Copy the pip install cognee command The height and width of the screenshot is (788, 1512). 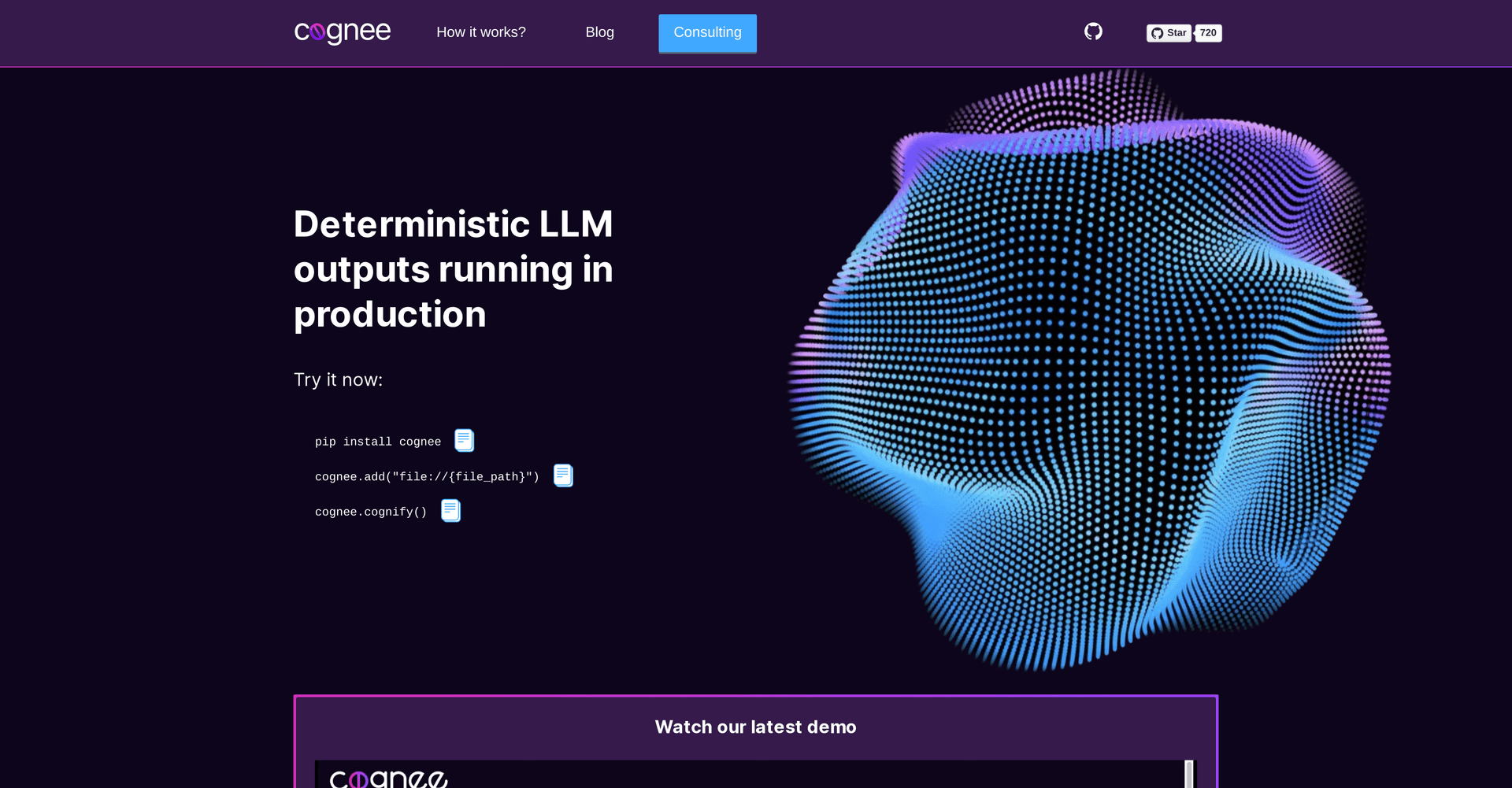coord(465,440)
